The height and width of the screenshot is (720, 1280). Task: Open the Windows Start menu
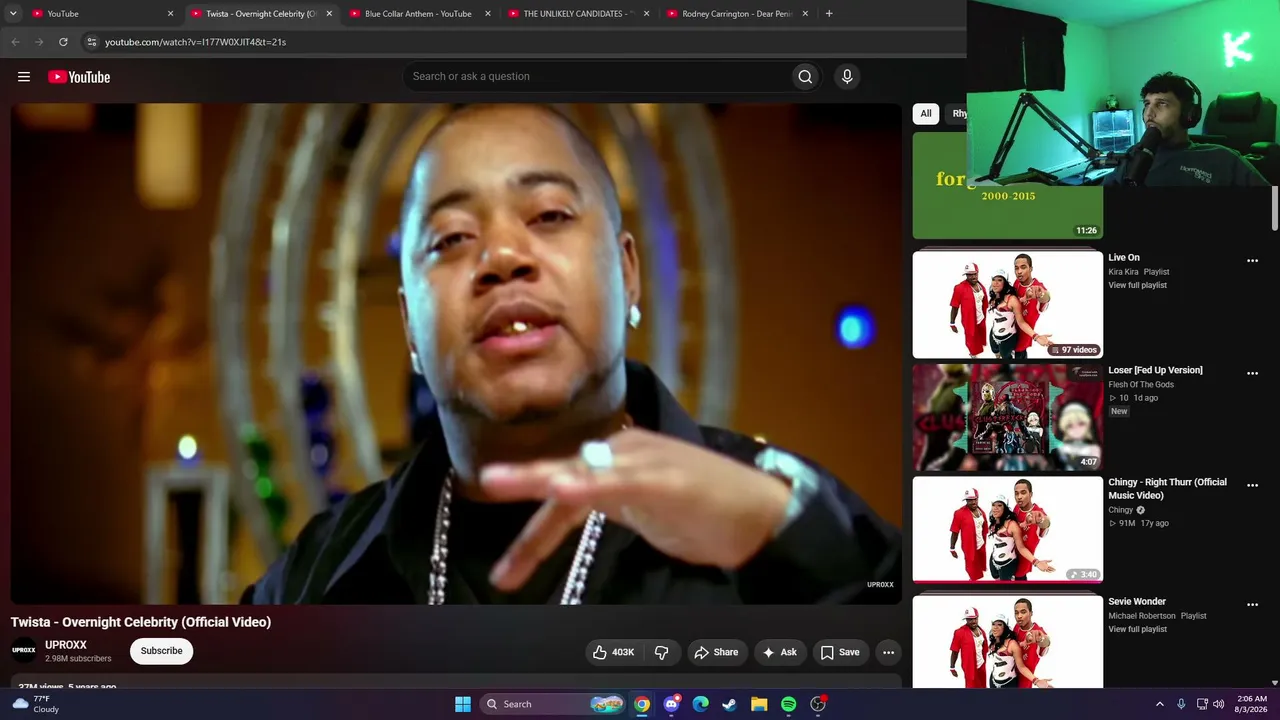tap(463, 704)
